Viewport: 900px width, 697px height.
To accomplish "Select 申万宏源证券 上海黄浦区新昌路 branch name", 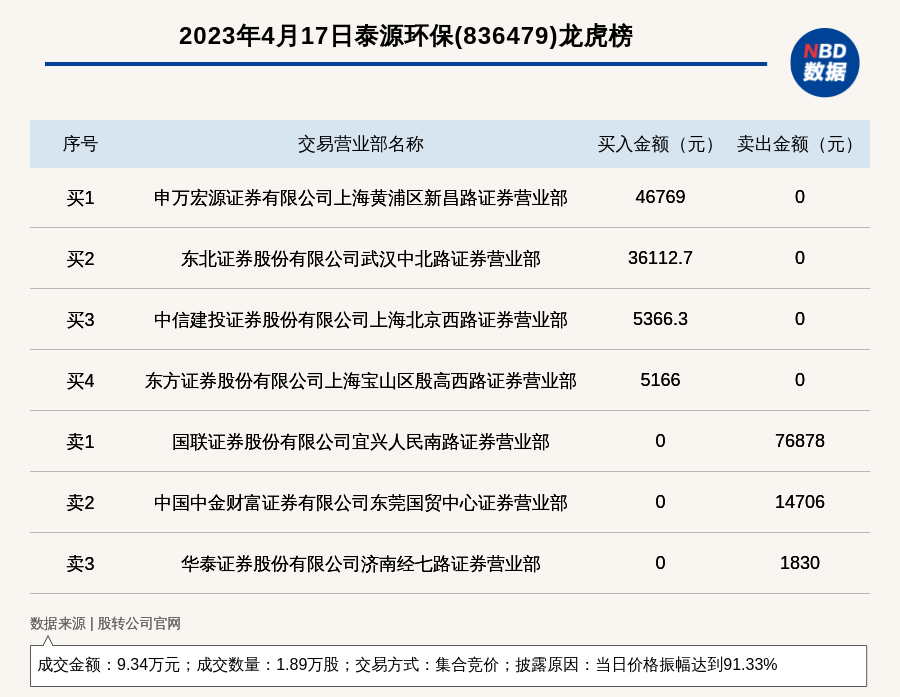I will 360,198.
